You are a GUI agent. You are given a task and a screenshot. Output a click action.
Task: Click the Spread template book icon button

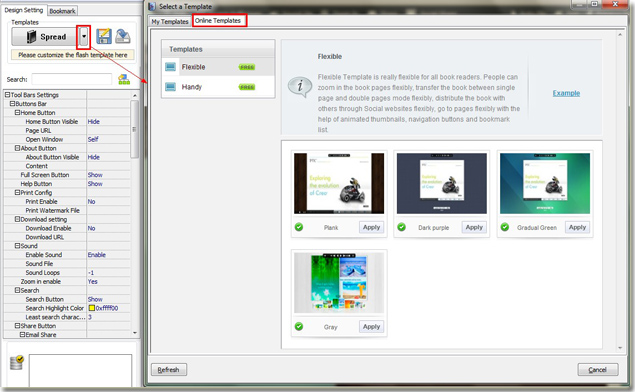coord(44,37)
